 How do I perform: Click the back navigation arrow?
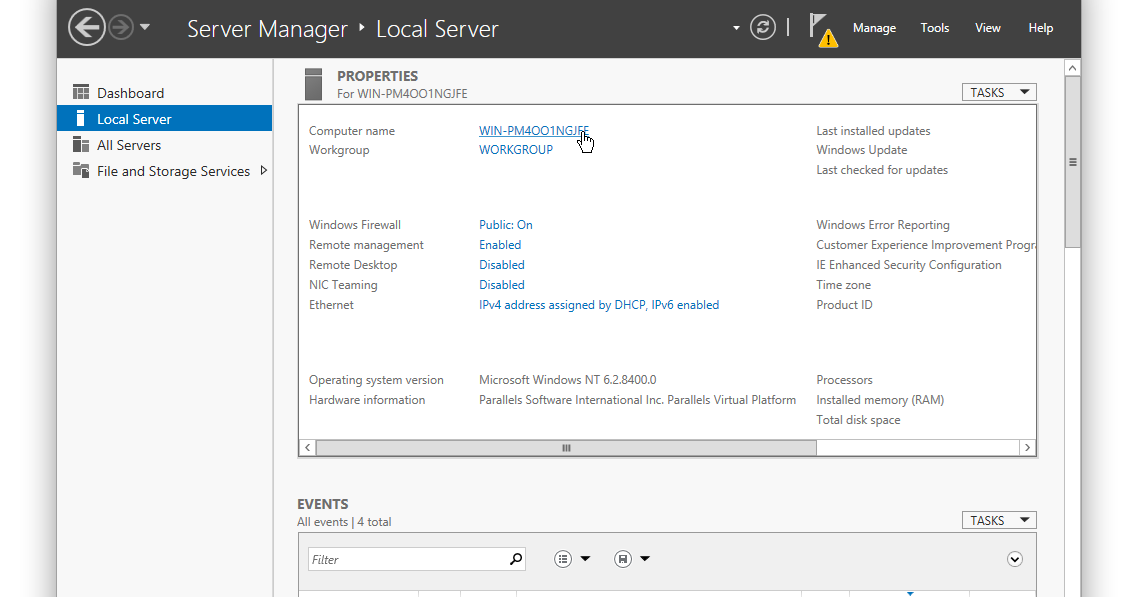(x=87, y=27)
